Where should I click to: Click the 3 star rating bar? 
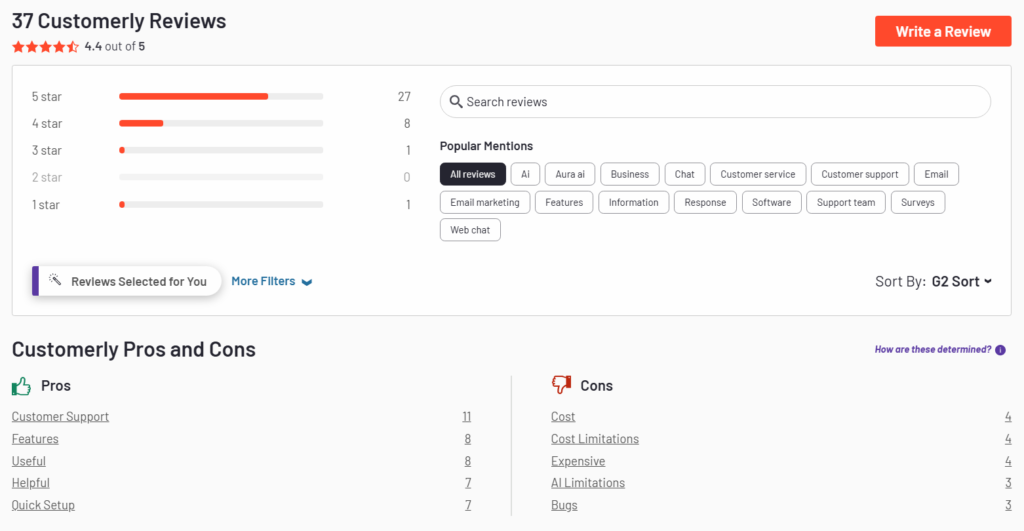pyautogui.click(x=221, y=150)
